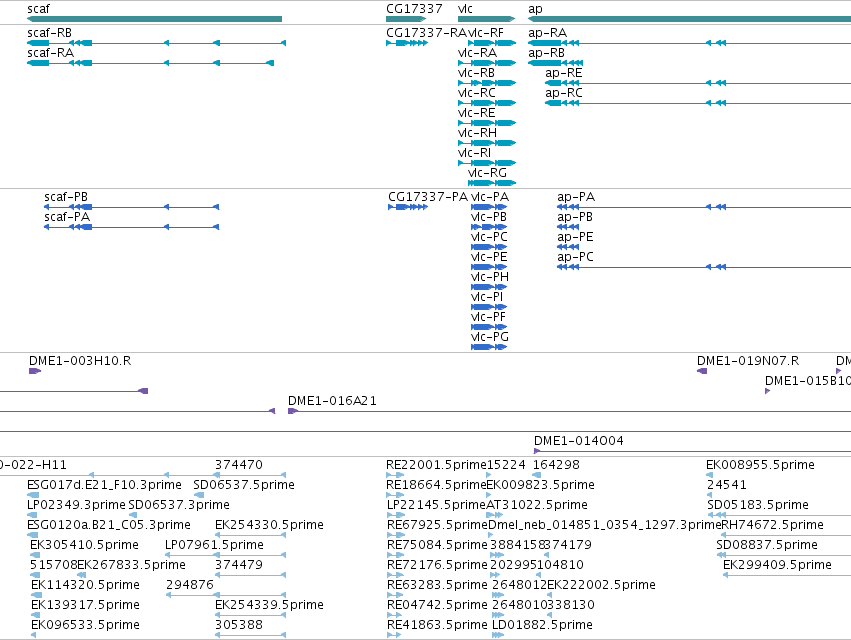Viewport: 851px width, 640px height.
Task: Click the vlc-RC transcript label
Action: pyautogui.click(x=477, y=93)
